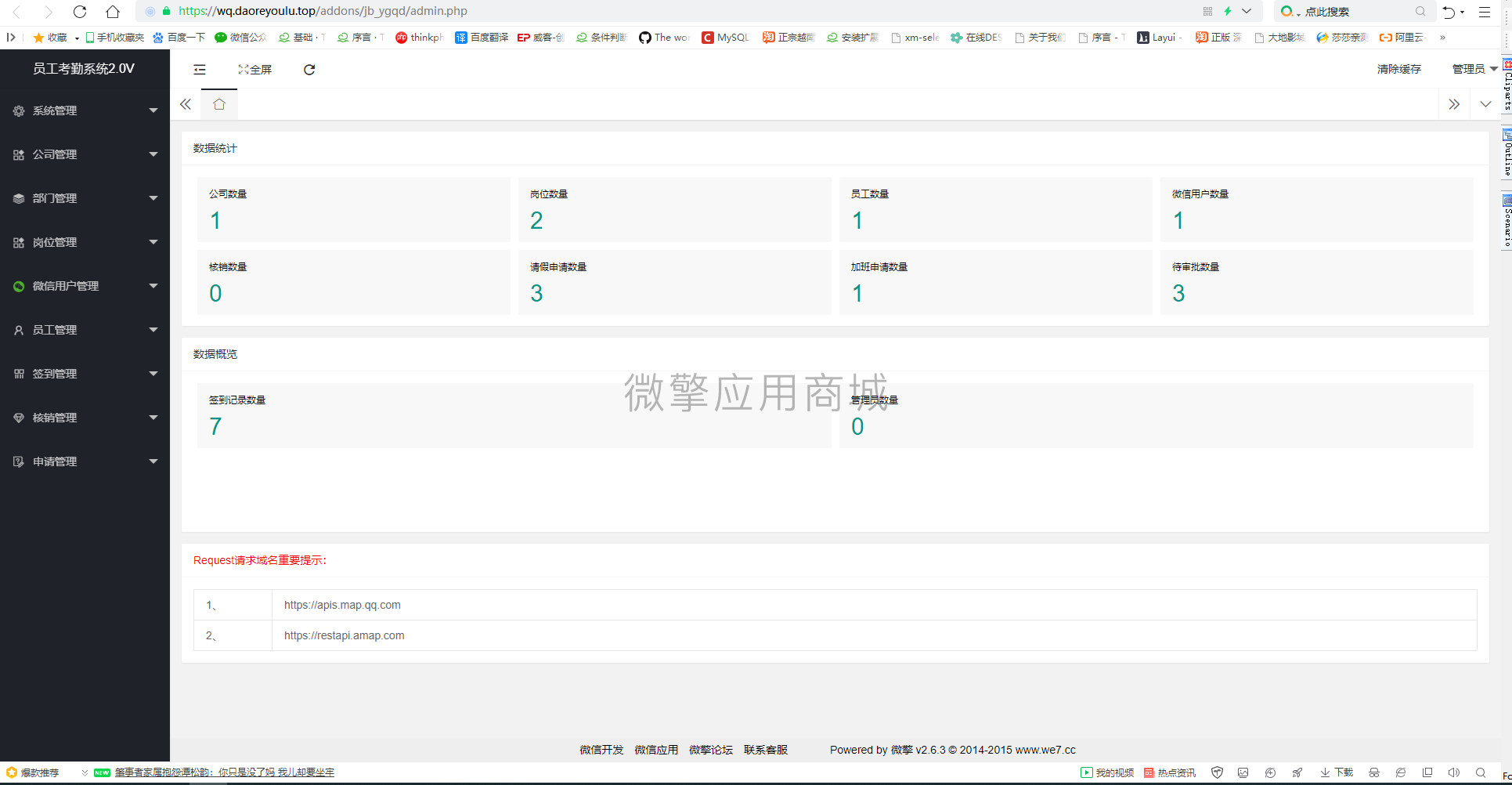This screenshot has width=1512, height=785.
Task: Open 微擎论坛 footer link
Action: [x=711, y=750]
